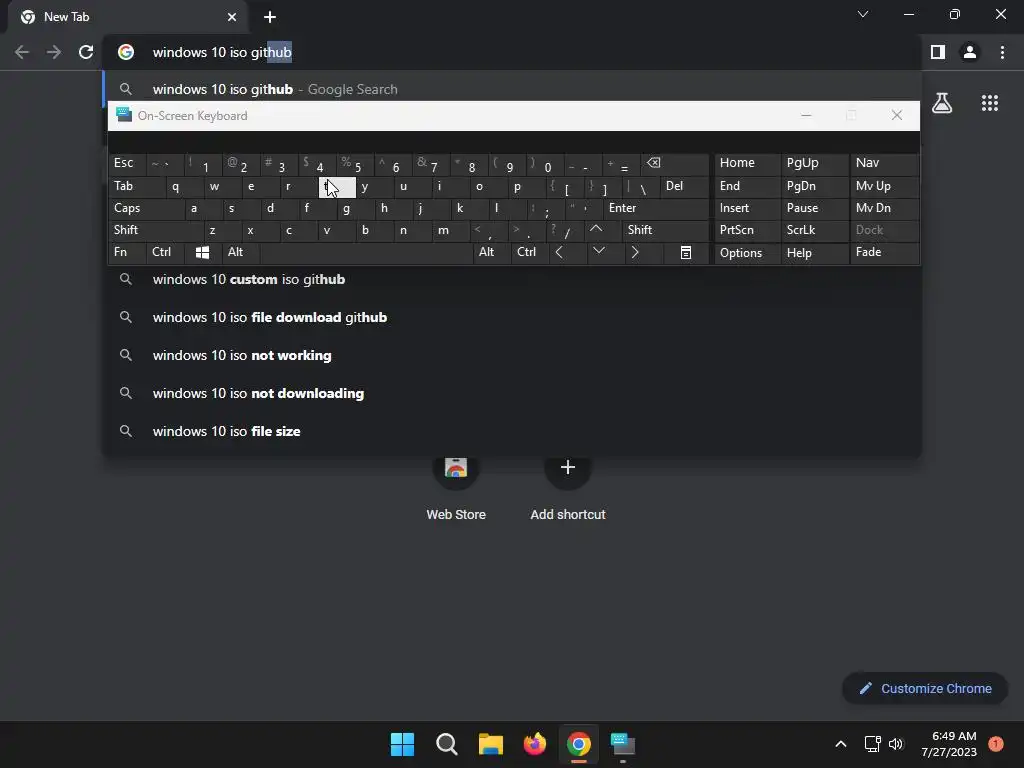
Task: Toggle the Chrome side panel
Action: (x=938, y=52)
